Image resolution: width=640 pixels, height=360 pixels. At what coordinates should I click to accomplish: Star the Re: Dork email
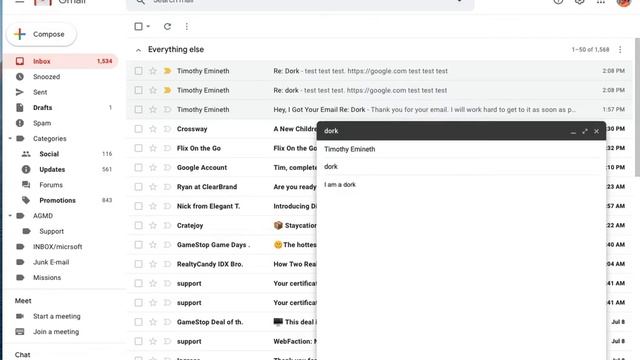pyautogui.click(x=153, y=71)
